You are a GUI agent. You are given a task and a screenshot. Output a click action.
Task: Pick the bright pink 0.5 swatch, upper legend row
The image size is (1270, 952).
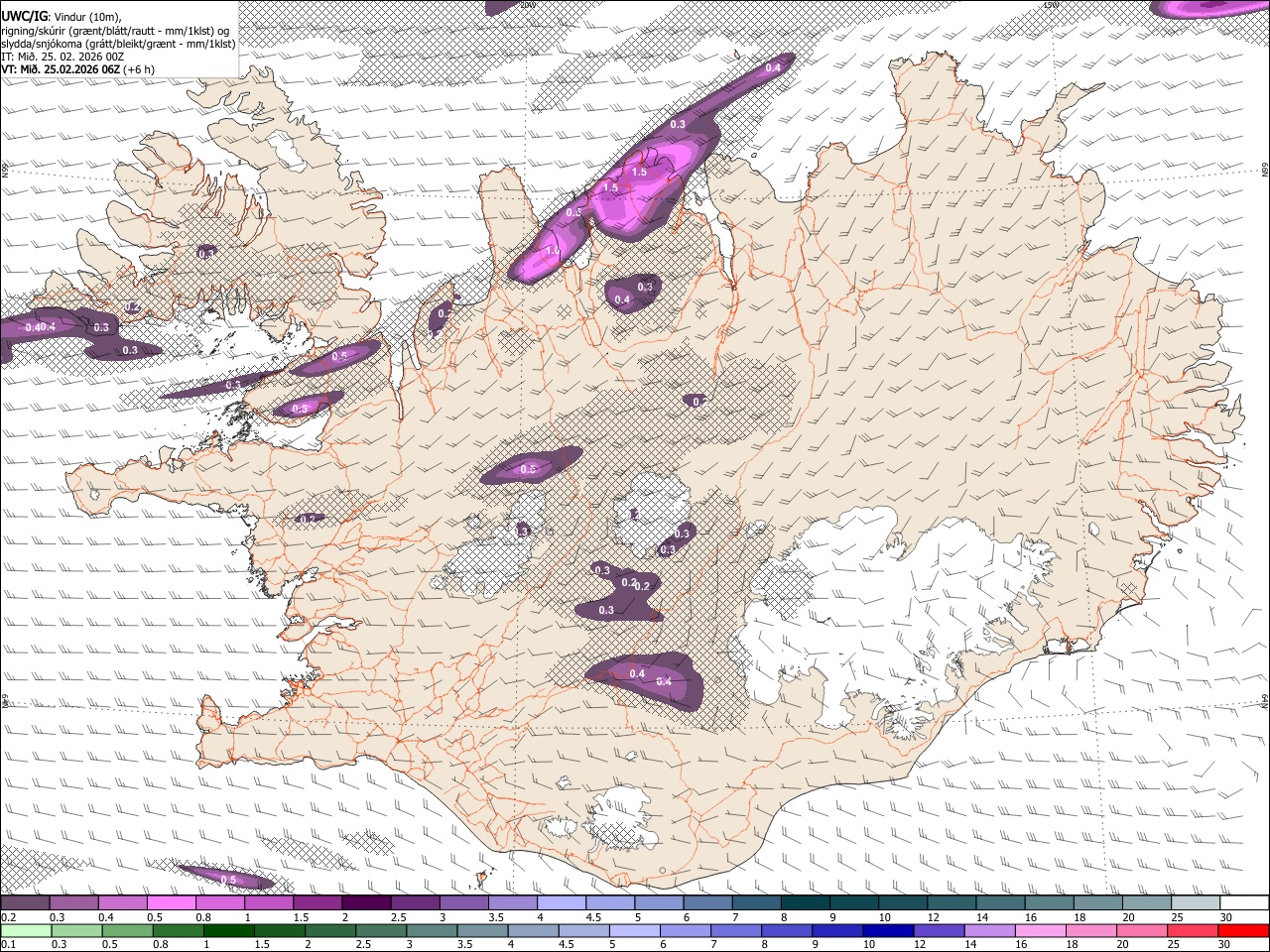tap(172, 903)
